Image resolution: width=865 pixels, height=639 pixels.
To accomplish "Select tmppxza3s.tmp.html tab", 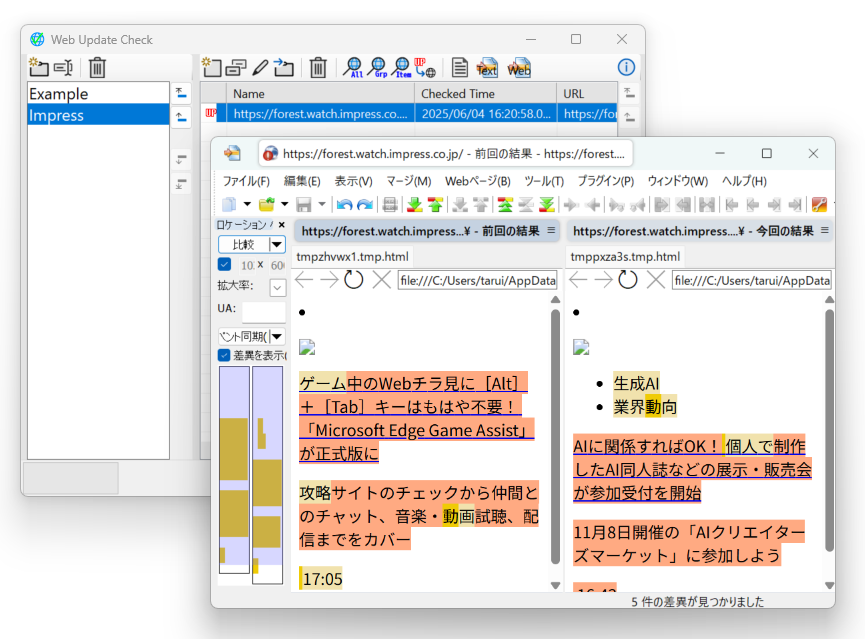I will click(x=625, y=257).
